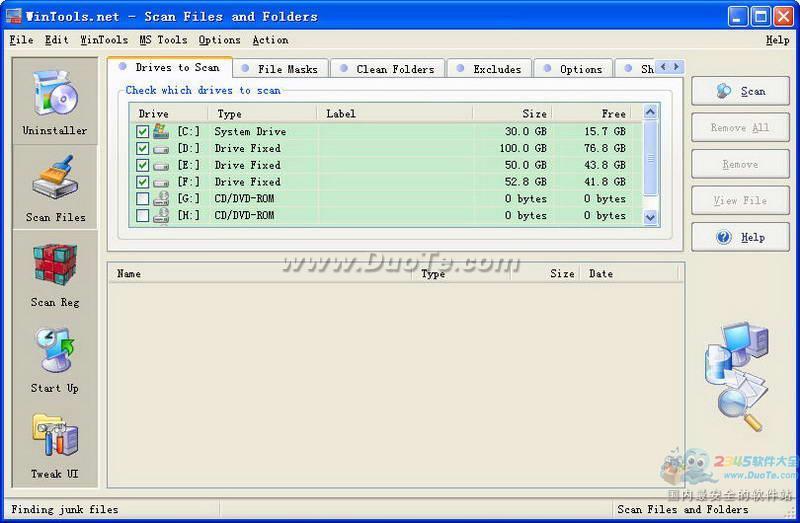Viewport: 800px width, 523px height.
Task: Sort drives by the Free column header
Action: 592,113
